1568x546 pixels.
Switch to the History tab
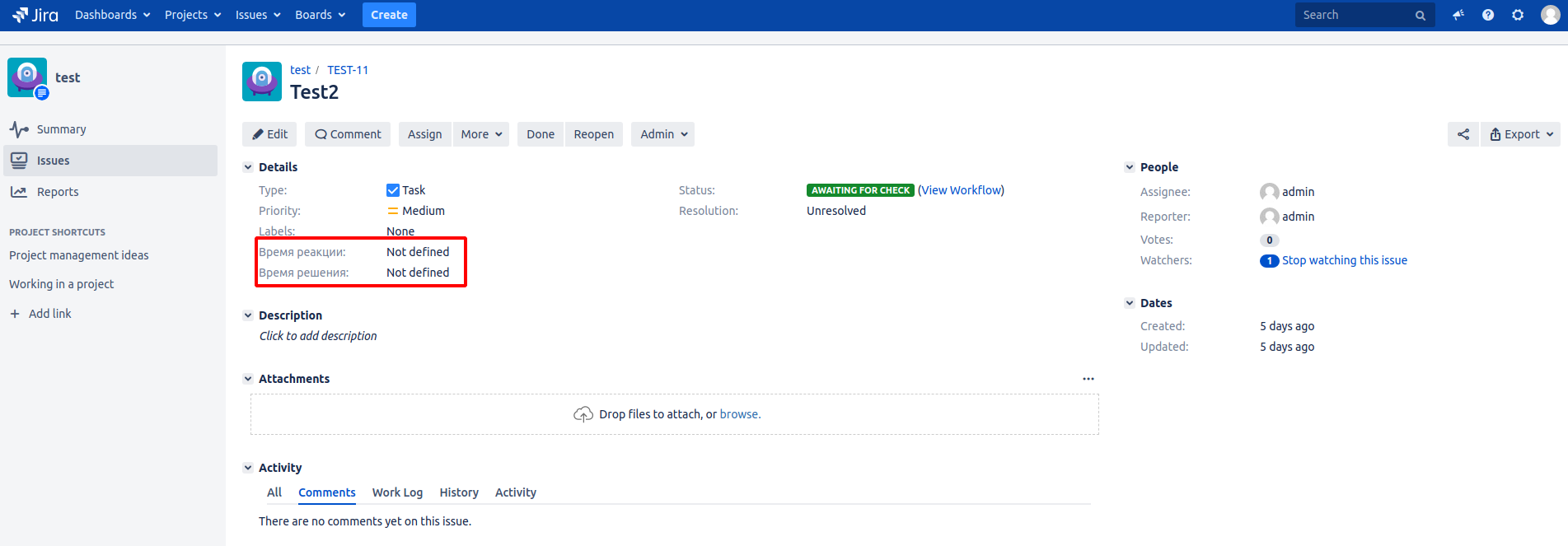459,492
